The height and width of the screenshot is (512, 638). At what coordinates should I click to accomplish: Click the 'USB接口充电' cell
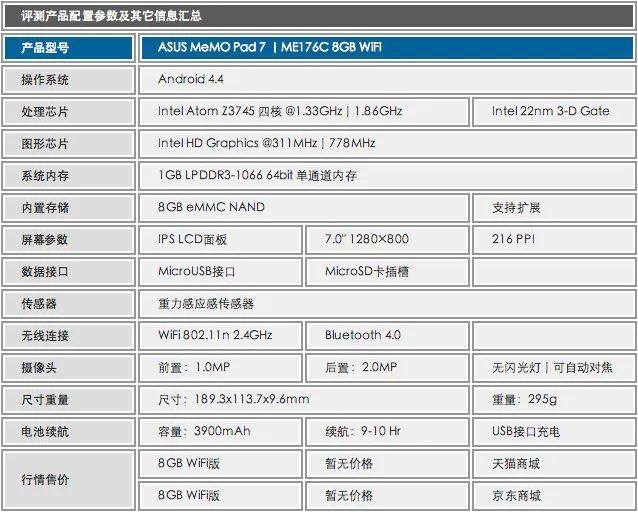[554, 432]
